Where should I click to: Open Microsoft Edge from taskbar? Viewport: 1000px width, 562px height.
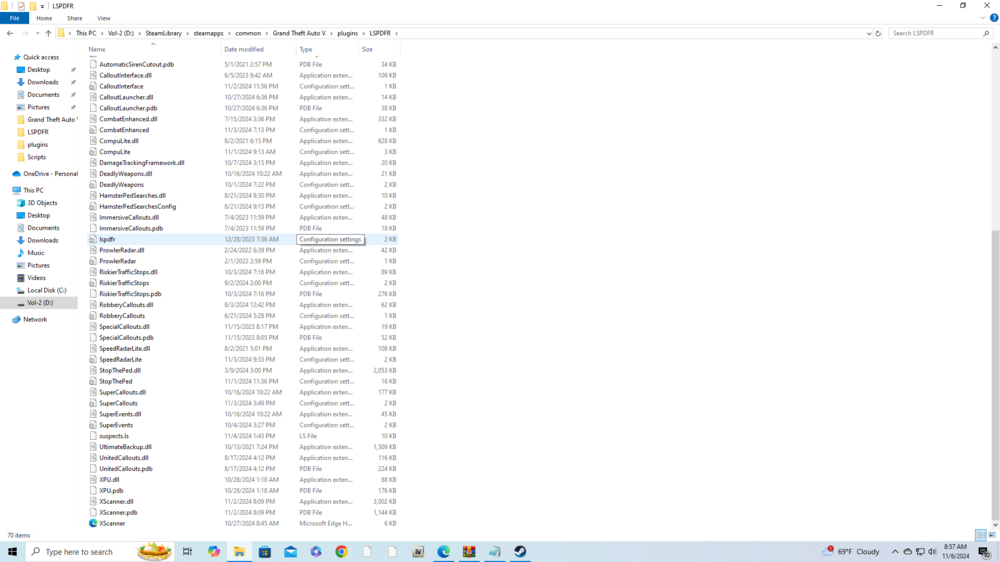click(x=443, y=552)
